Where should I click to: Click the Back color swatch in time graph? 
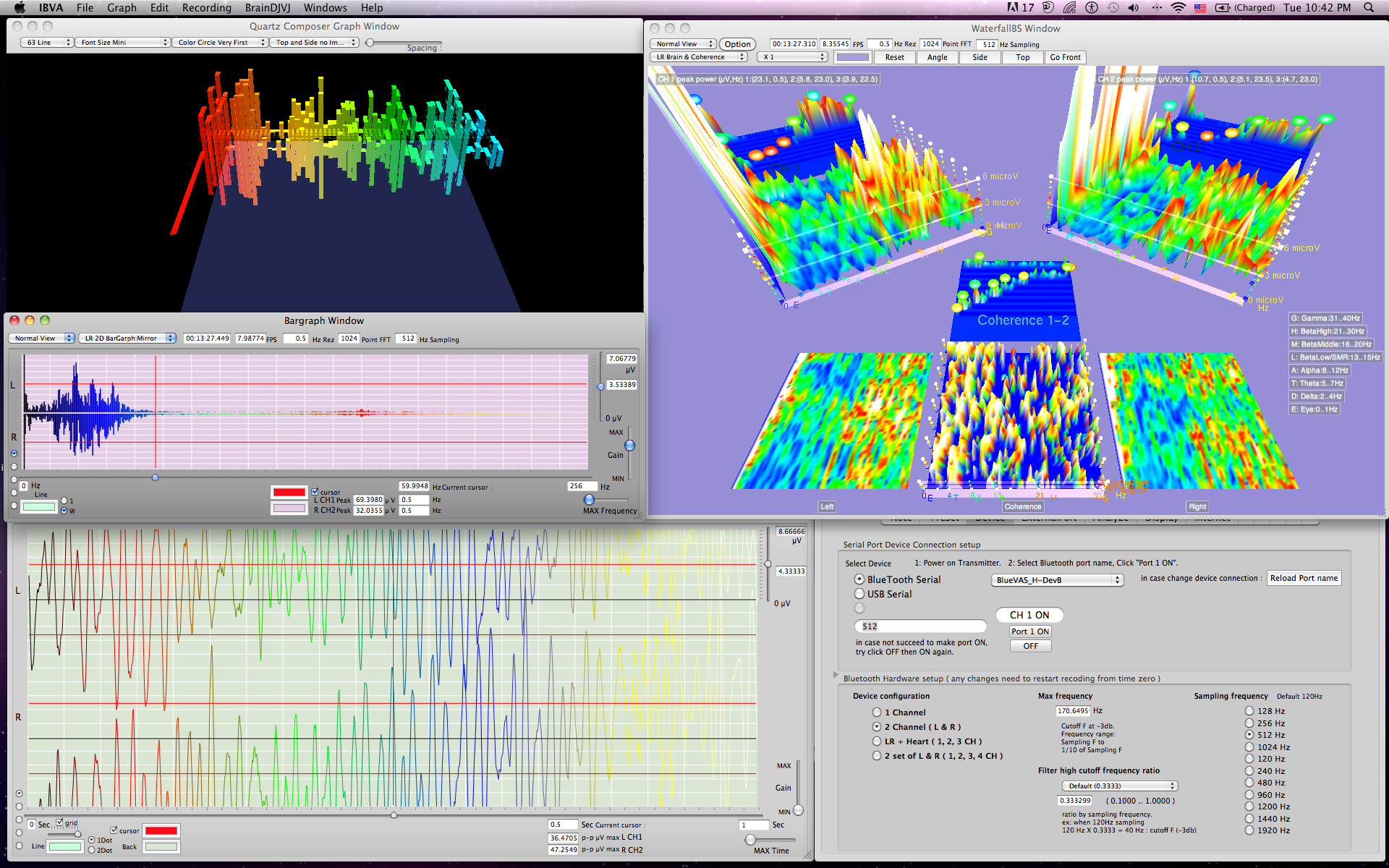point(161,847)
